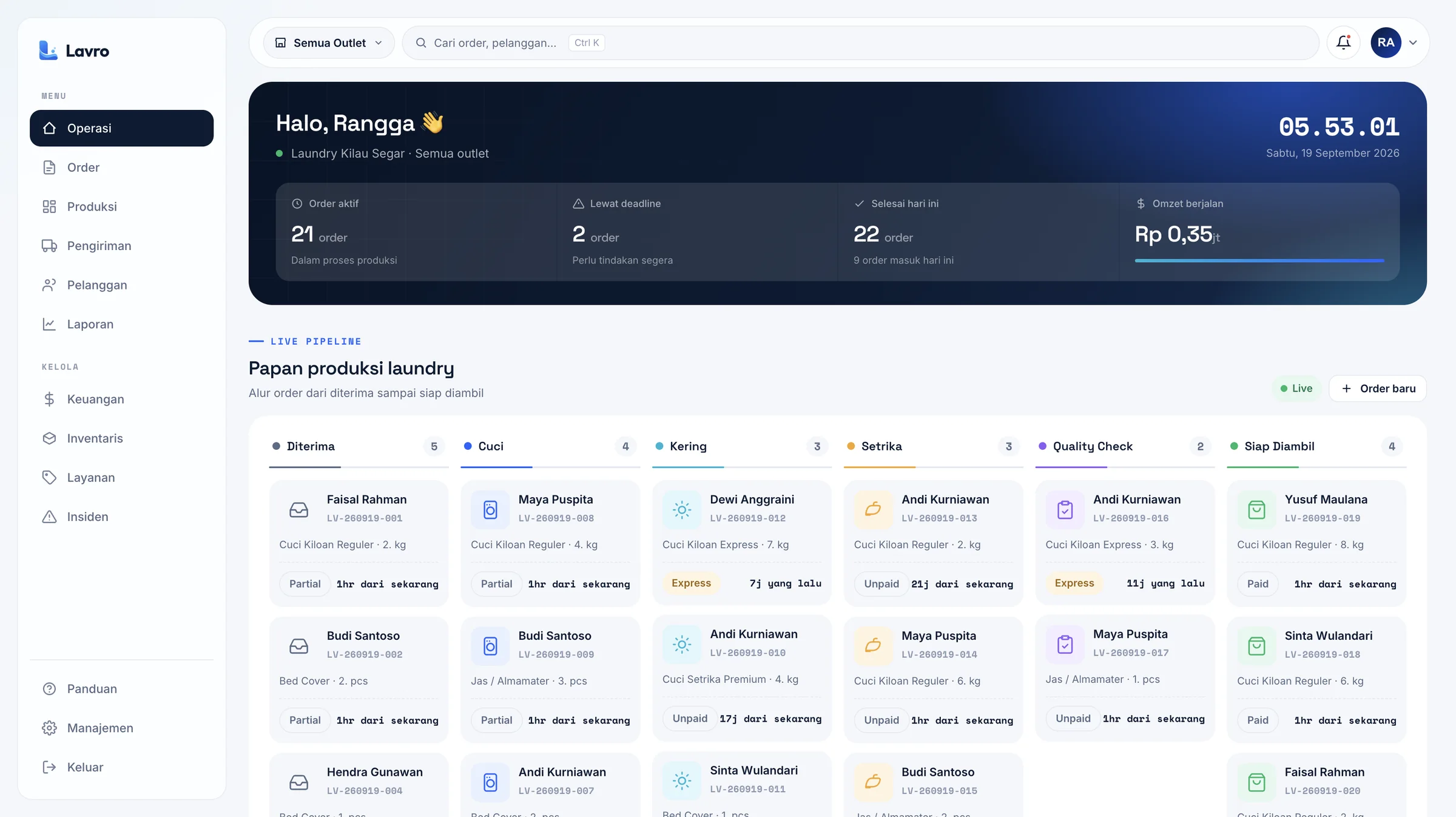Click the iron icon on Maya Puspita LV-260919-014
Viewport: 1456px width, 817px height.
(873, 646)
